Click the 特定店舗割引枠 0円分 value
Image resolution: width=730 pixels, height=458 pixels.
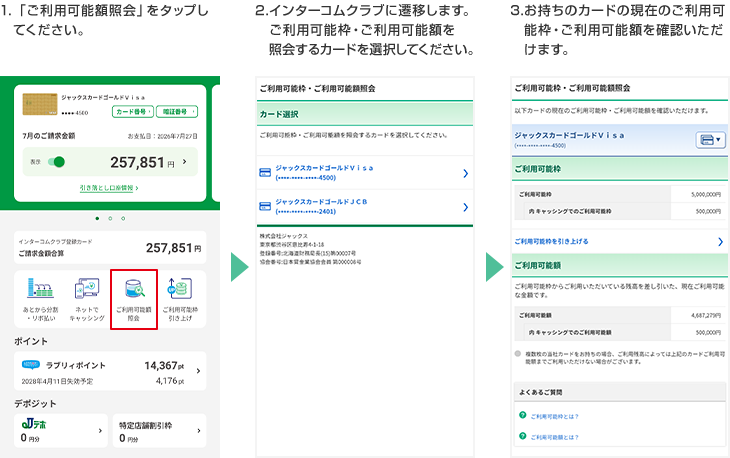tap(128, 438)
